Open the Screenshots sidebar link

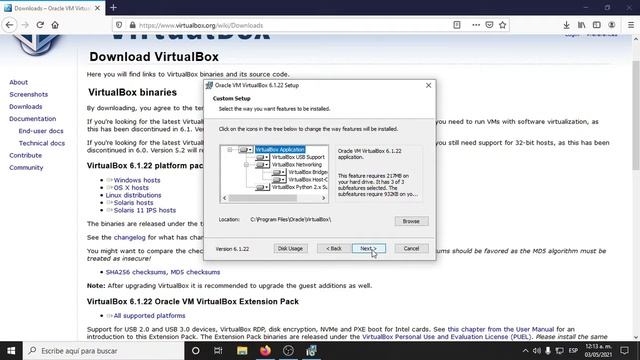pyautogui.click(x=29, y=95)
